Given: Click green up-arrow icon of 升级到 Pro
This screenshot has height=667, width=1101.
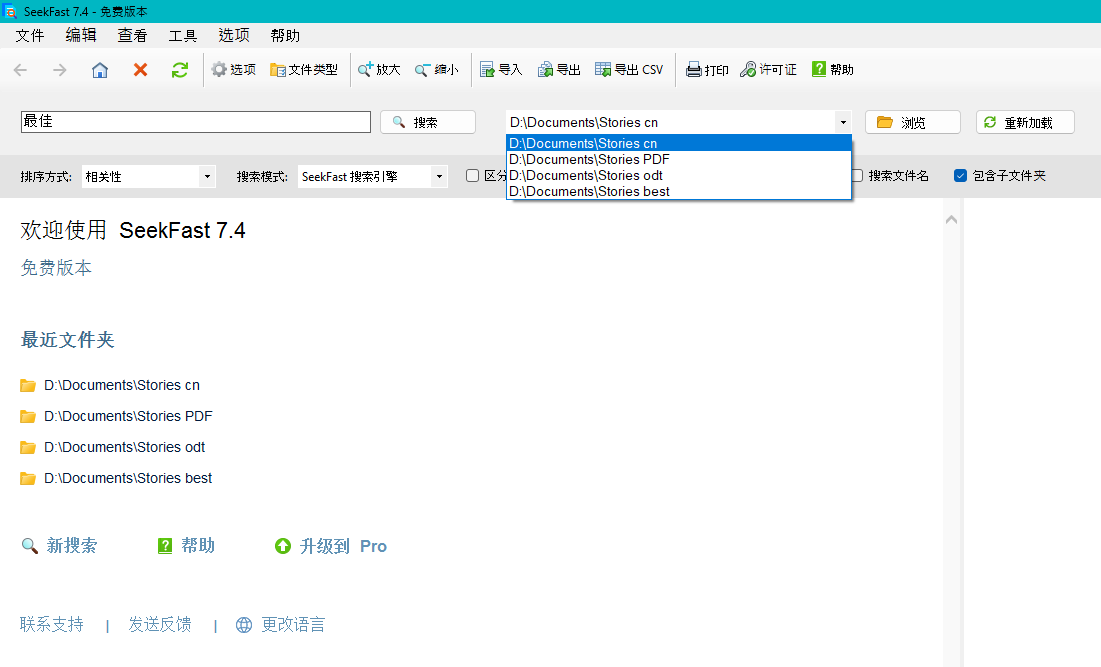Looking at the screenshot, I should [283, 546].
